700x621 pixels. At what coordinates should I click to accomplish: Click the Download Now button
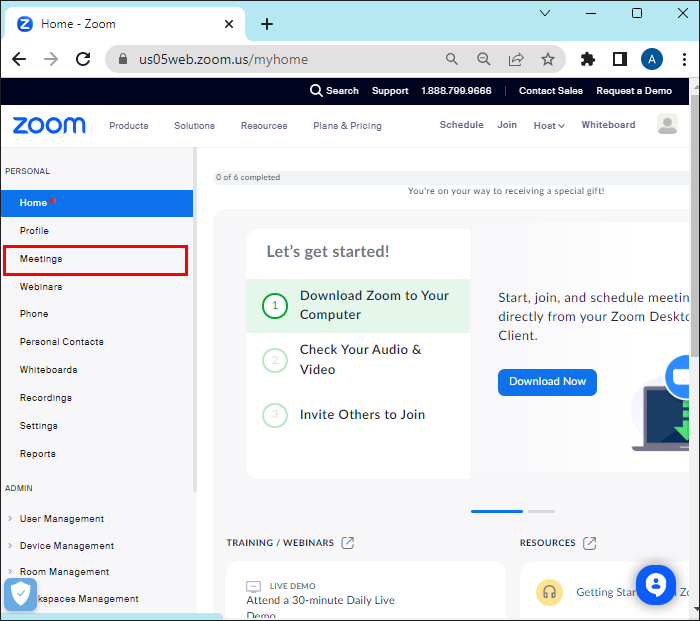tap(547, 382)
